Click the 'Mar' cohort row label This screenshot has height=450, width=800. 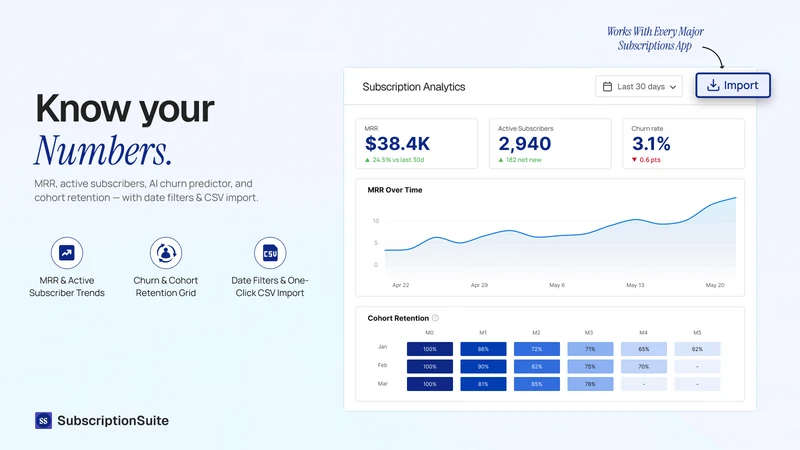click(383, 383)
